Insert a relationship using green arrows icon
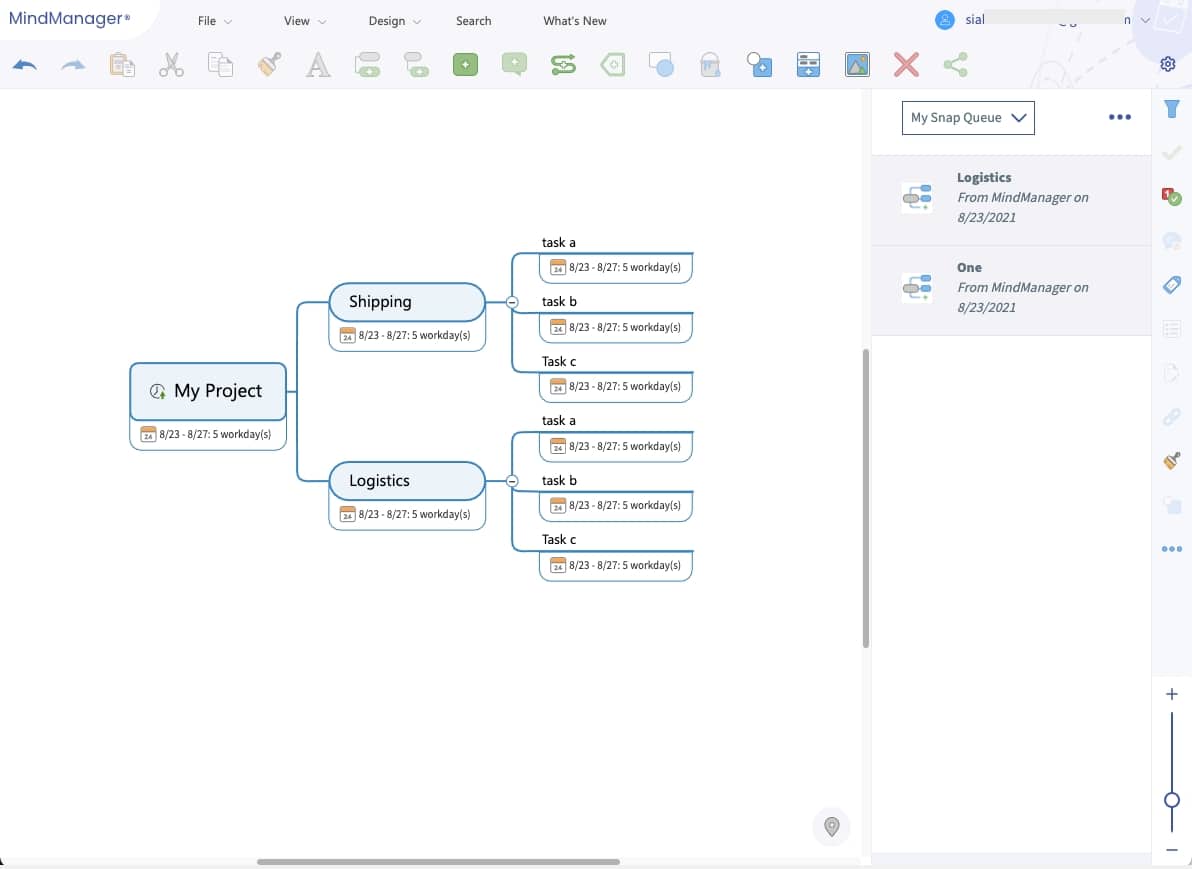Image resolution: width=1192 pixels, height=869 pixels. pos(563,65)
